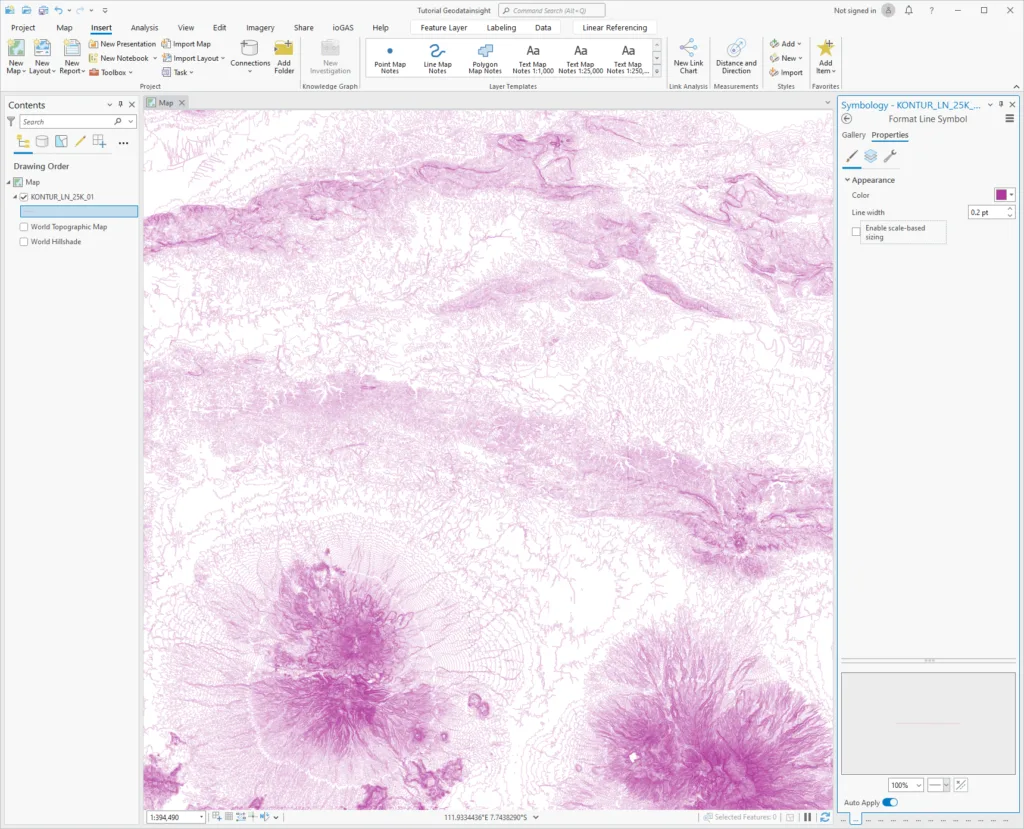Open the symbol Layers tab icon

pos(871,156)
